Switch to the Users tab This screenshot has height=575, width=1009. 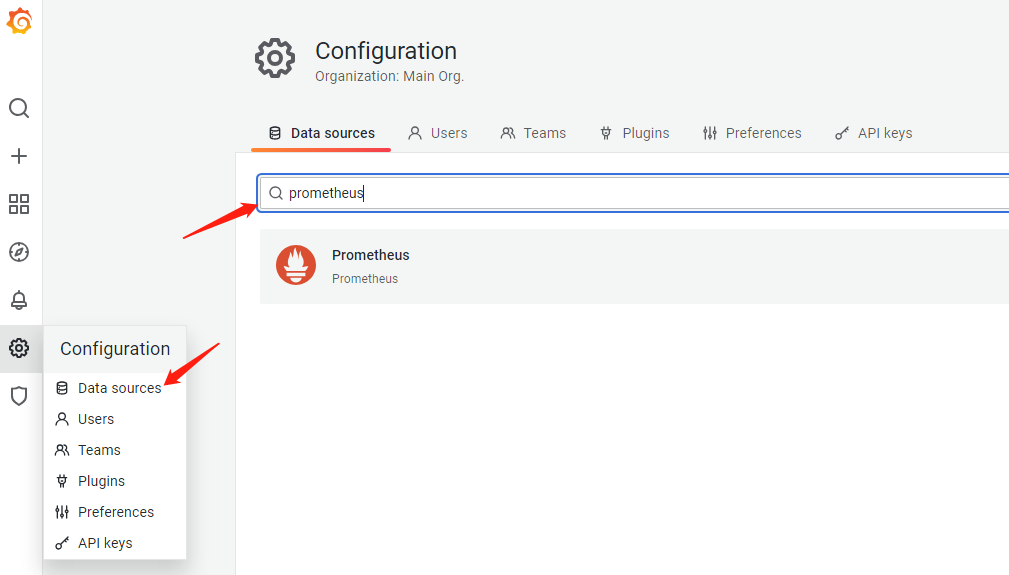(x=438, y=133)
